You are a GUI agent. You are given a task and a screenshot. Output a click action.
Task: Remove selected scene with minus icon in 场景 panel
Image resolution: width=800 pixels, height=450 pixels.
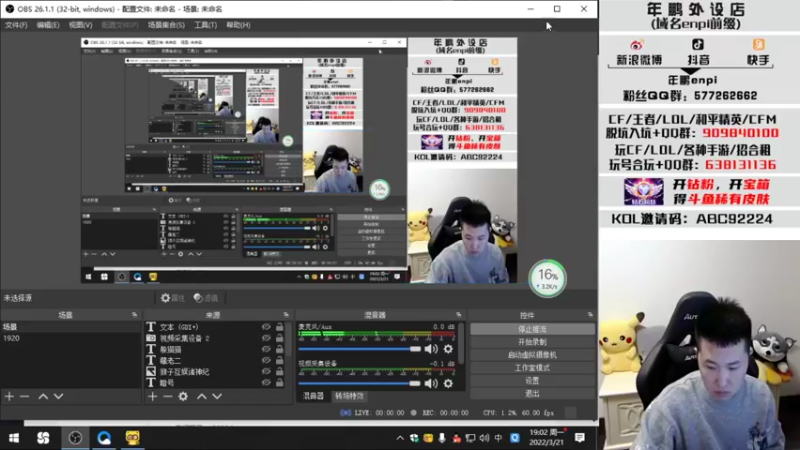pyautogui.click(x=24, y=396)
